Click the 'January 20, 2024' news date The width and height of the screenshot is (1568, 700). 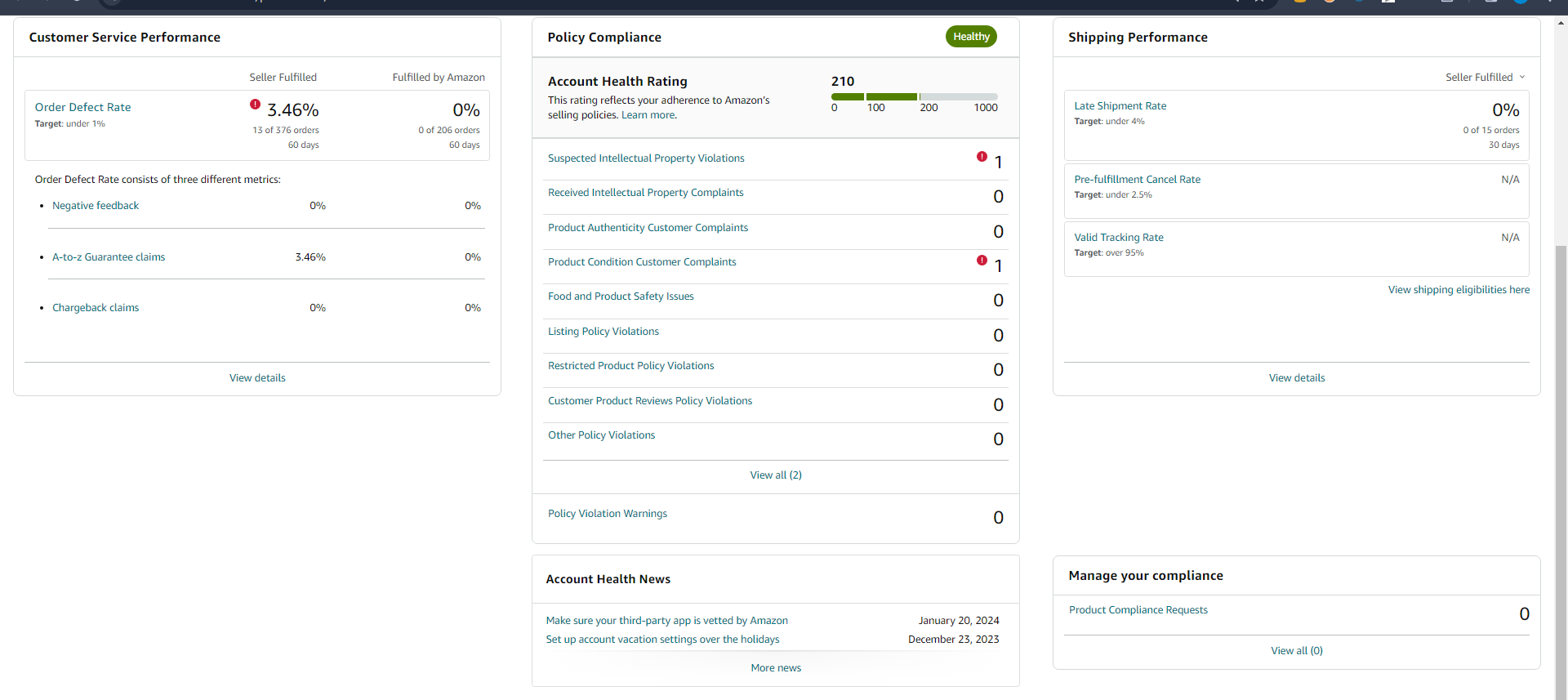pos(959,621)
